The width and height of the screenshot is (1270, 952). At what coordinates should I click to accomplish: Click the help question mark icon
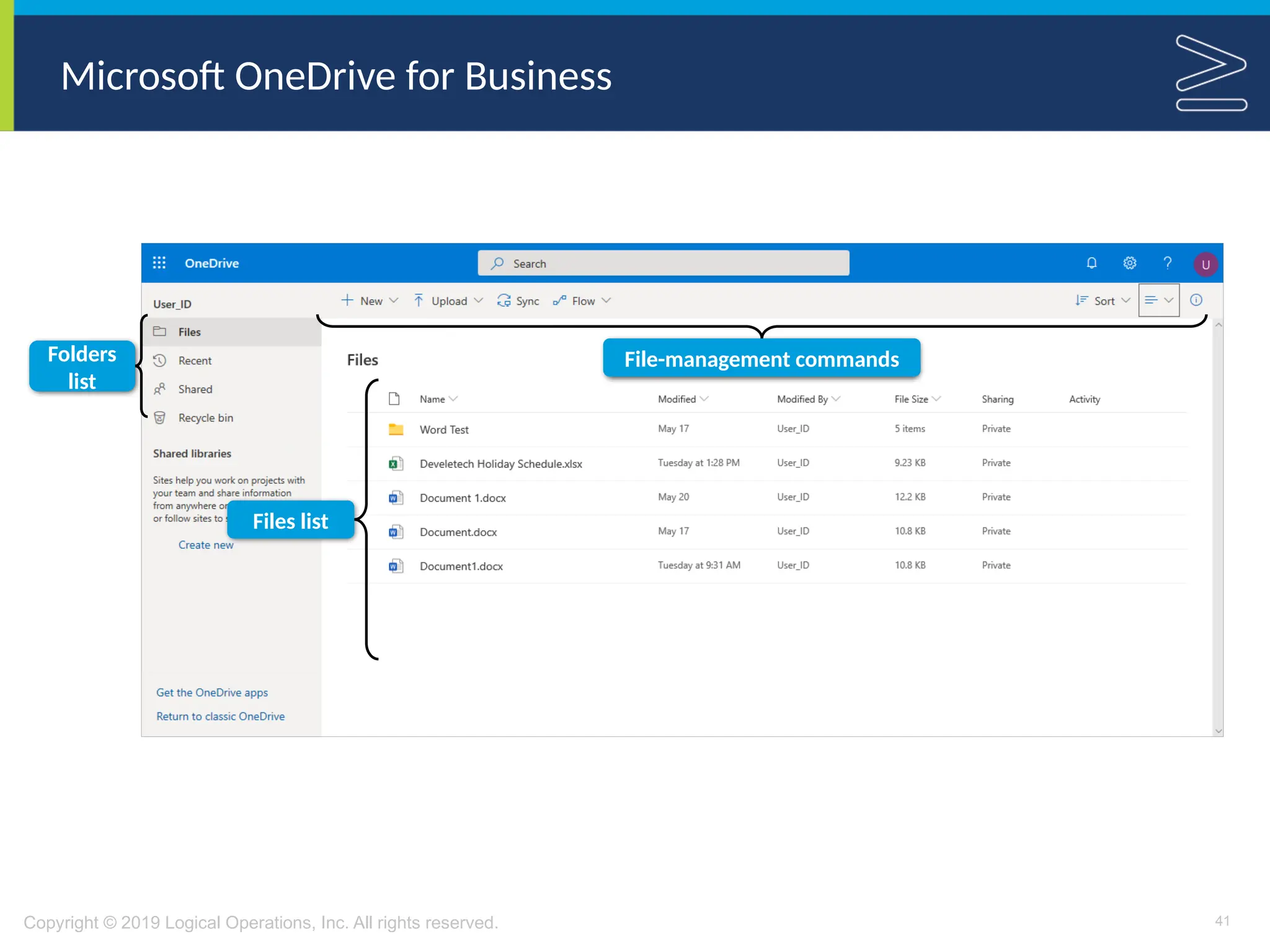[x=1168, y=263]
